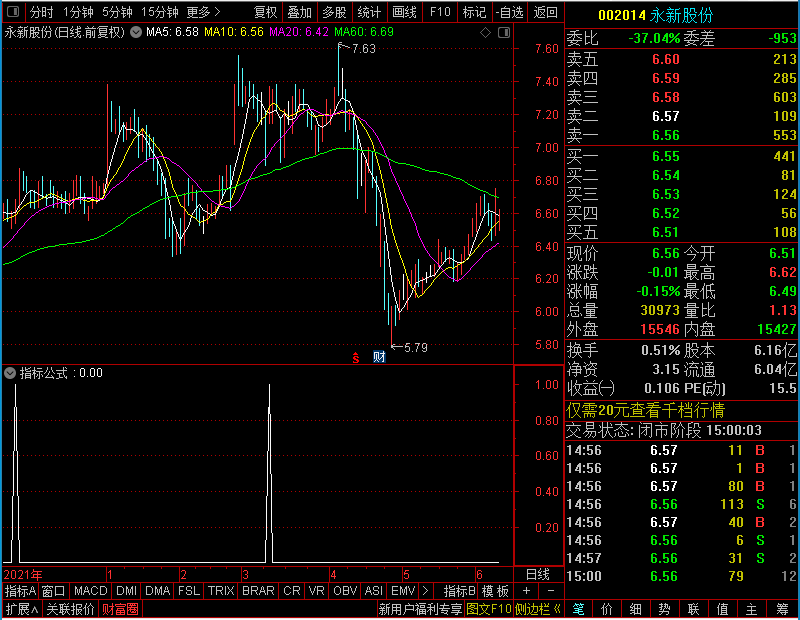This screenshot has width=800, height=620.
Task: Open the 复权 menu
Action: click(x=265, y=12)
